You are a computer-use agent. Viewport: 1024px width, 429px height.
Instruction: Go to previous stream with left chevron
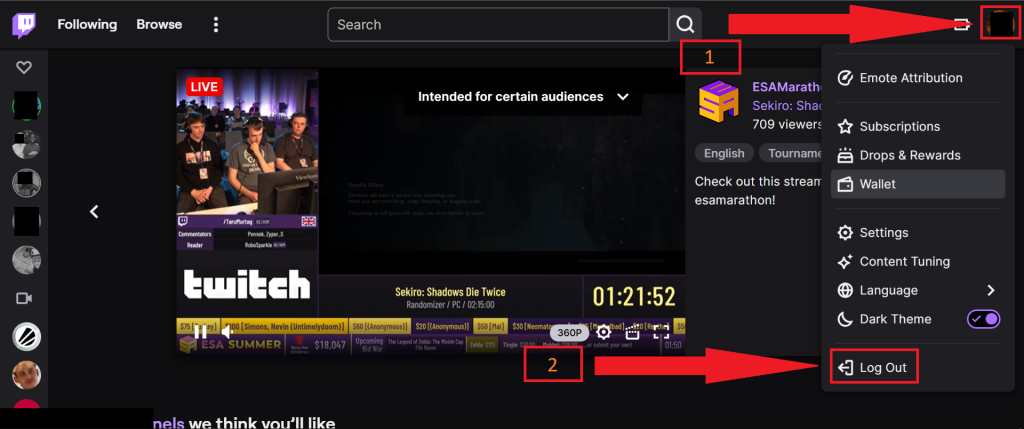95,212
